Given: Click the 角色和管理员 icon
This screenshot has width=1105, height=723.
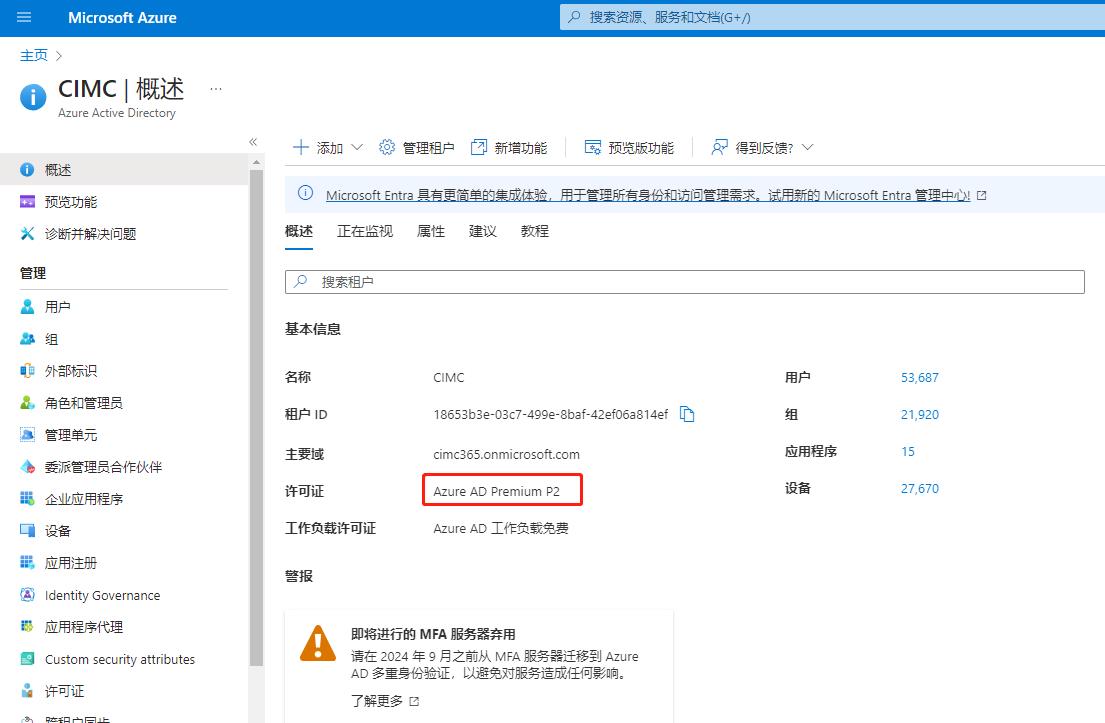Looking at the screenshot, I should (27, 403).
